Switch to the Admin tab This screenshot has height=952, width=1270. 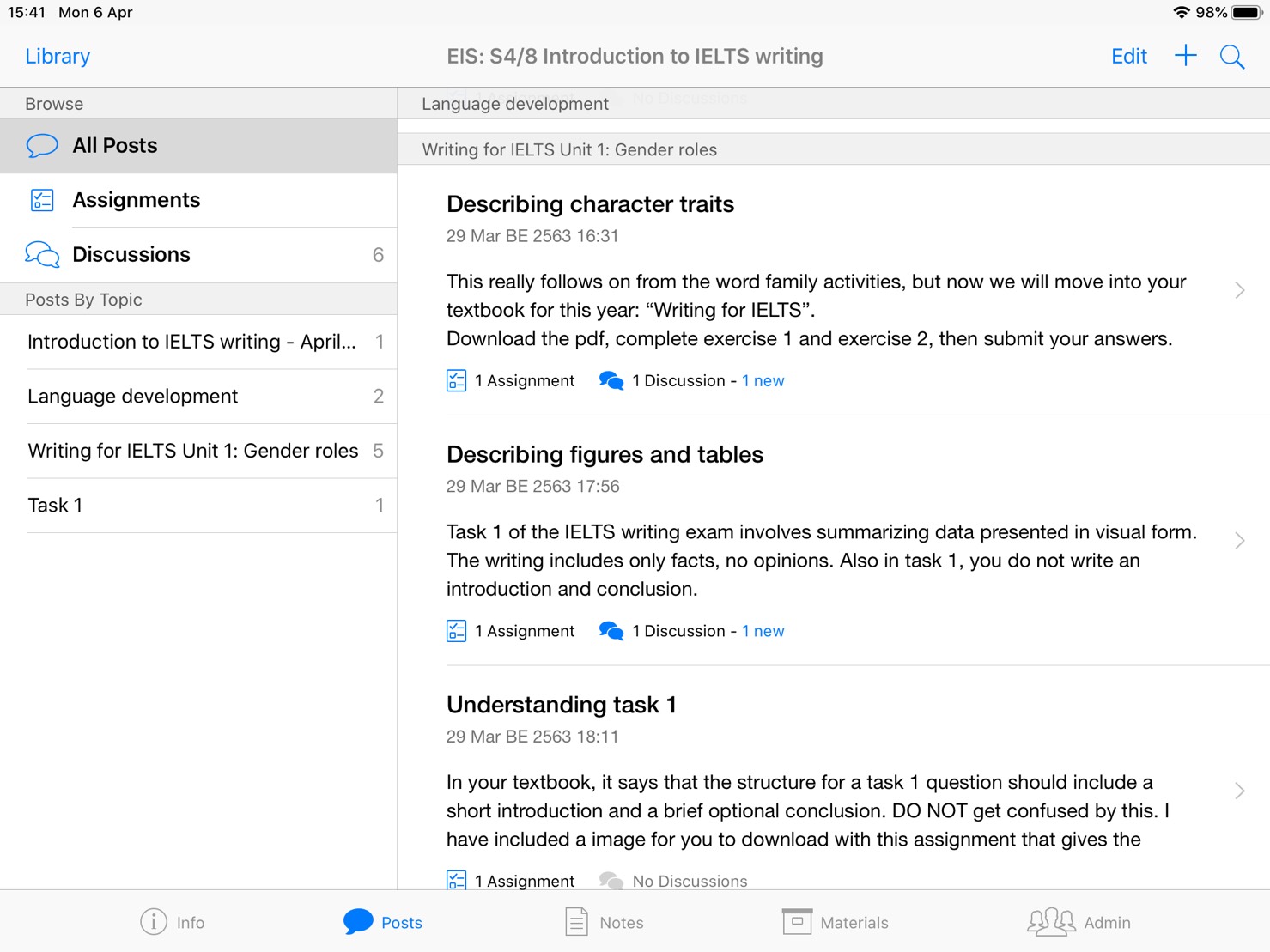click(1079, 922)
